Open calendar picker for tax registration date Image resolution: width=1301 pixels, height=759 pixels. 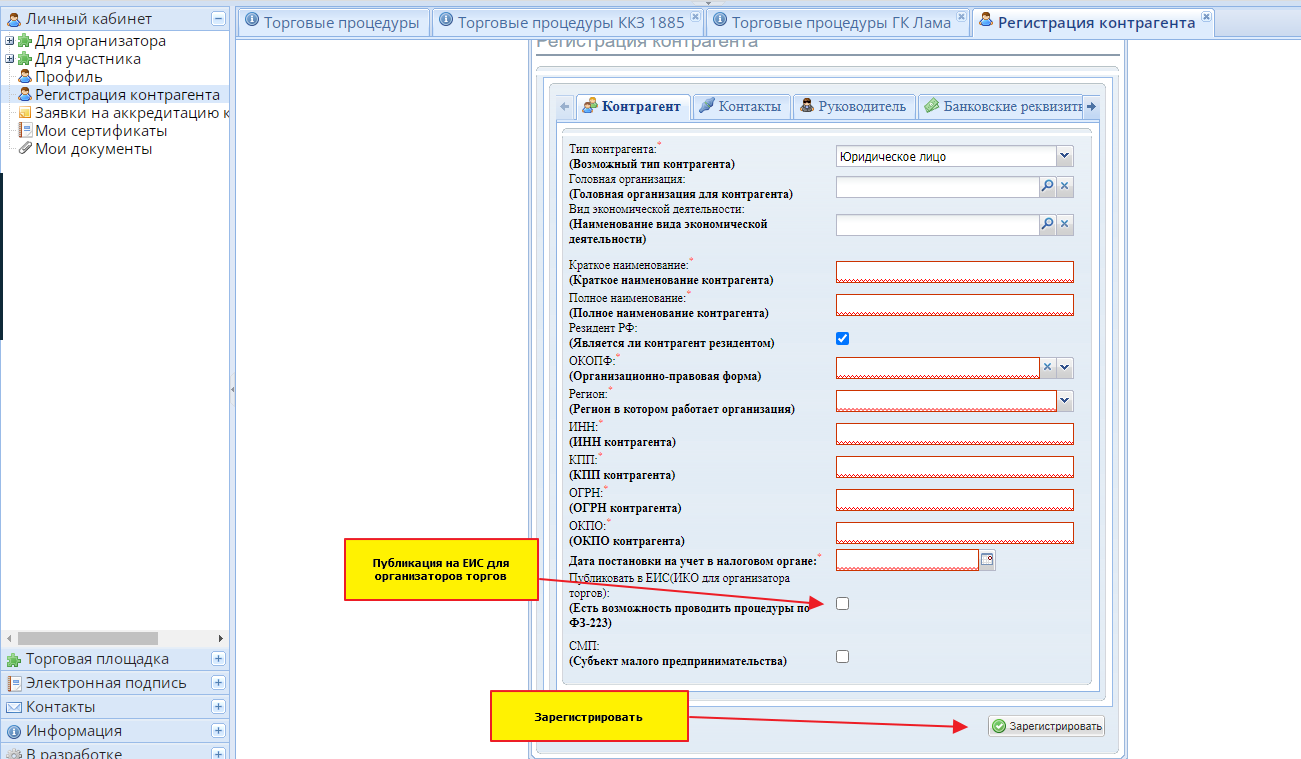tap(987, 560)
